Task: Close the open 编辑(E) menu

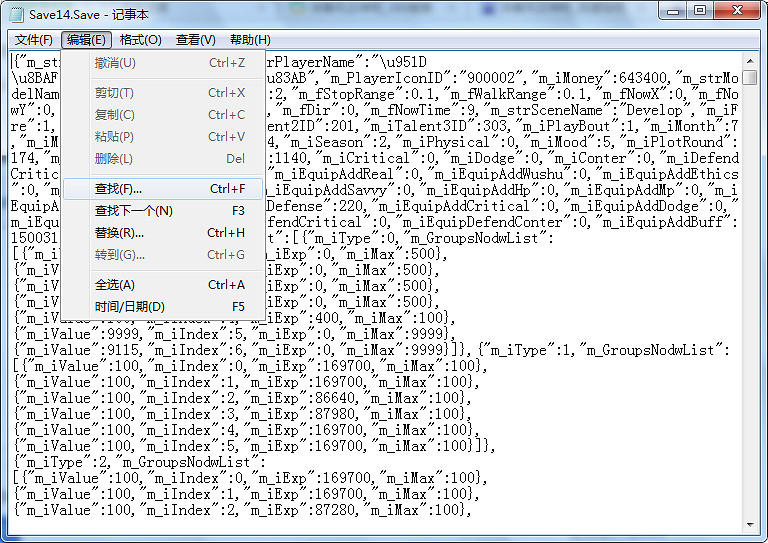Action: coord(85,40)
